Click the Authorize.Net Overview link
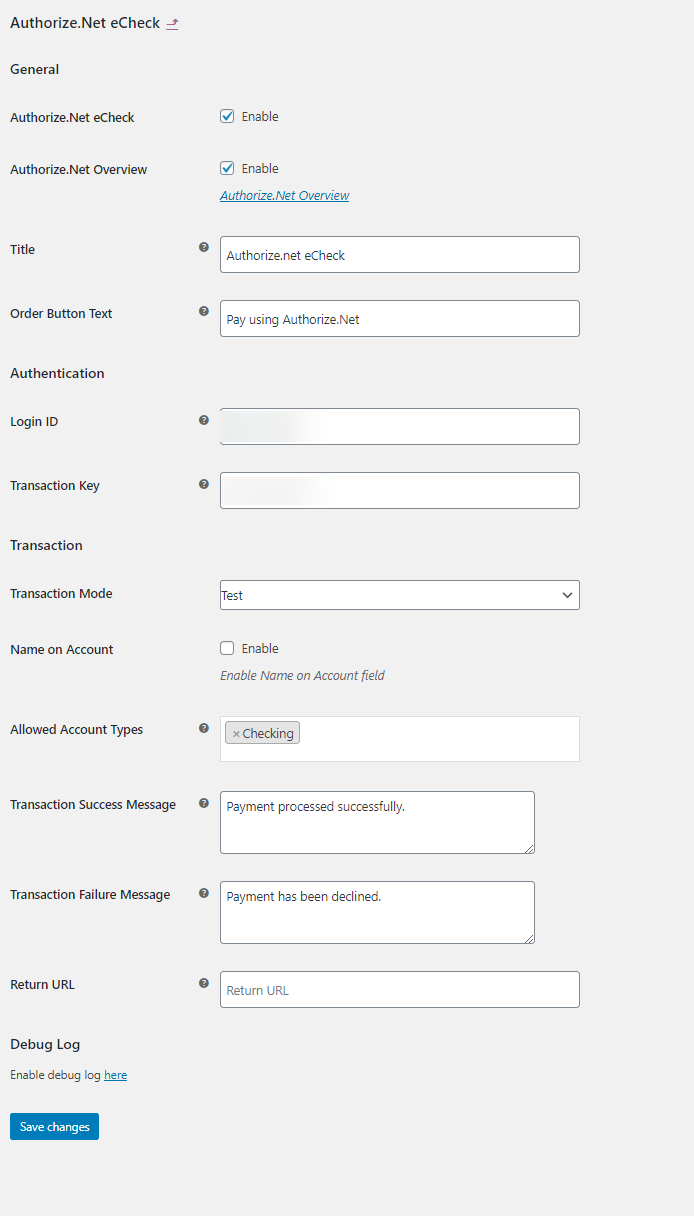This screenshot has width=694, height=1216. pos(284,195)
